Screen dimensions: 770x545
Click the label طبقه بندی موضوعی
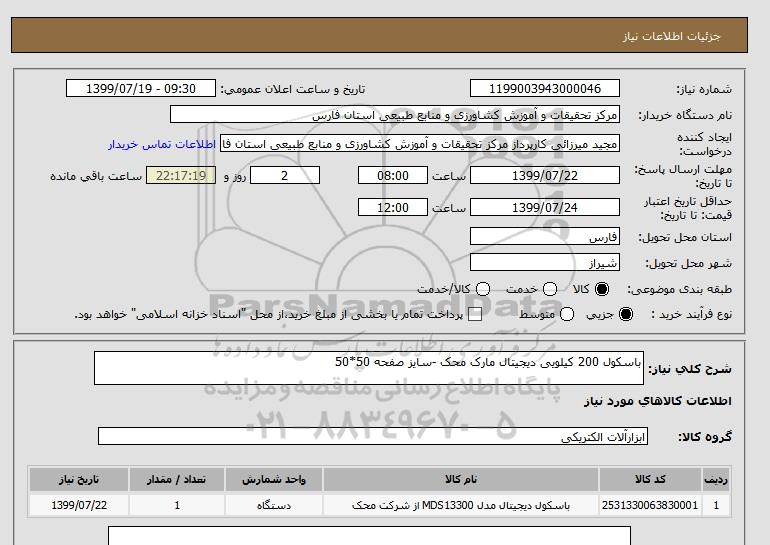[680, 290]
